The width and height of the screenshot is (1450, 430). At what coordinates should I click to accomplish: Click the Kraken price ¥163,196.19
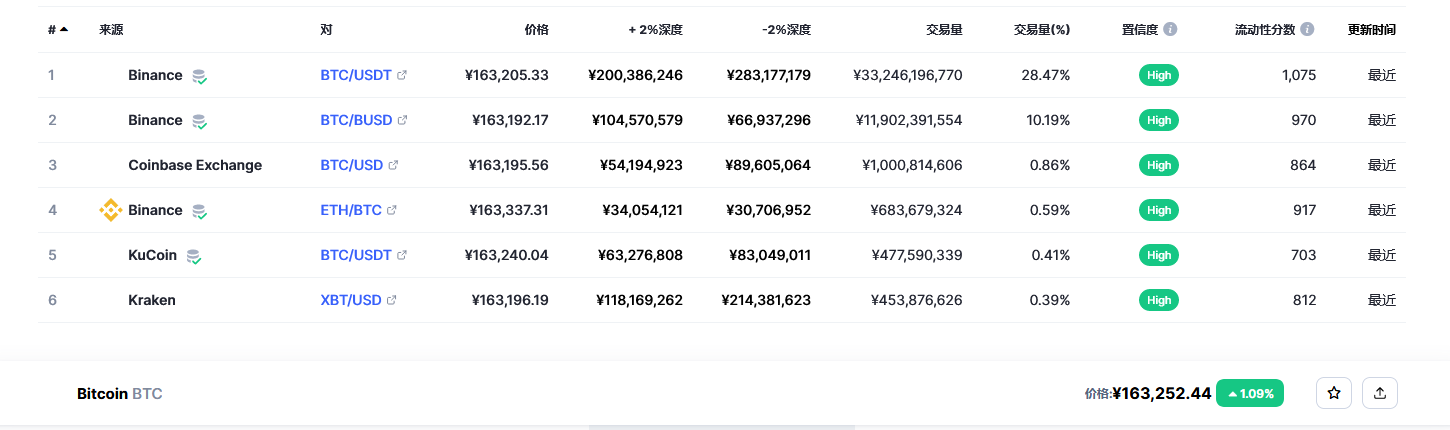[x=510, y=300]
